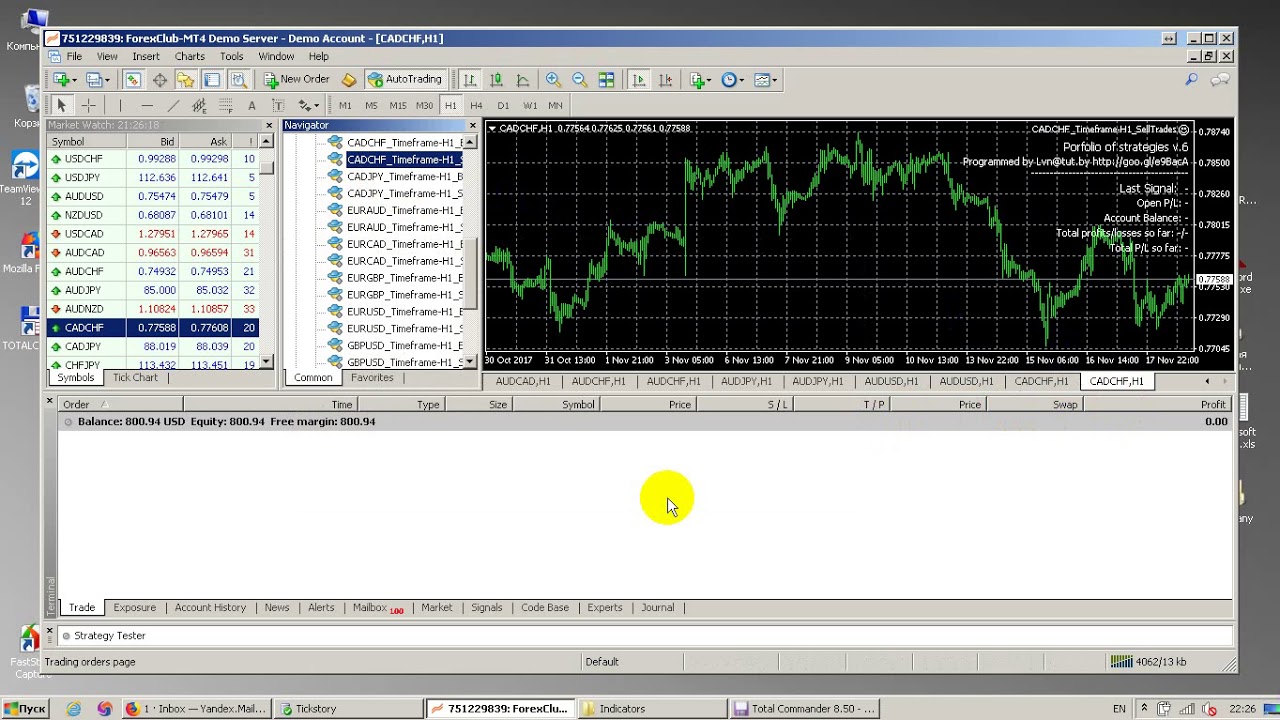
Task: Open the Insert menu
Action: coord(146,57)
